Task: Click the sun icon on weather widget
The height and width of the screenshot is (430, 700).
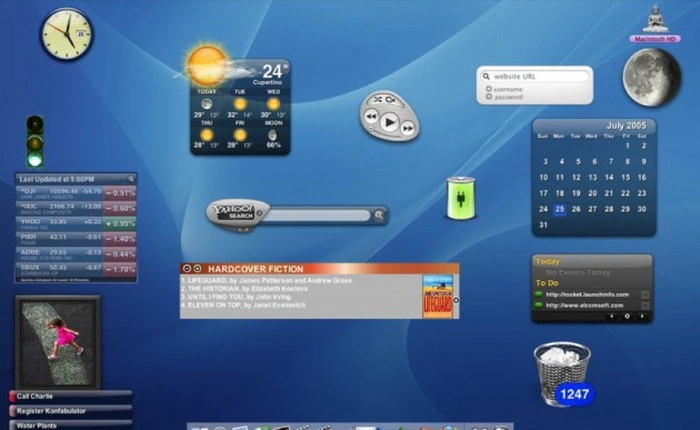Action: [x=207, y=66]
